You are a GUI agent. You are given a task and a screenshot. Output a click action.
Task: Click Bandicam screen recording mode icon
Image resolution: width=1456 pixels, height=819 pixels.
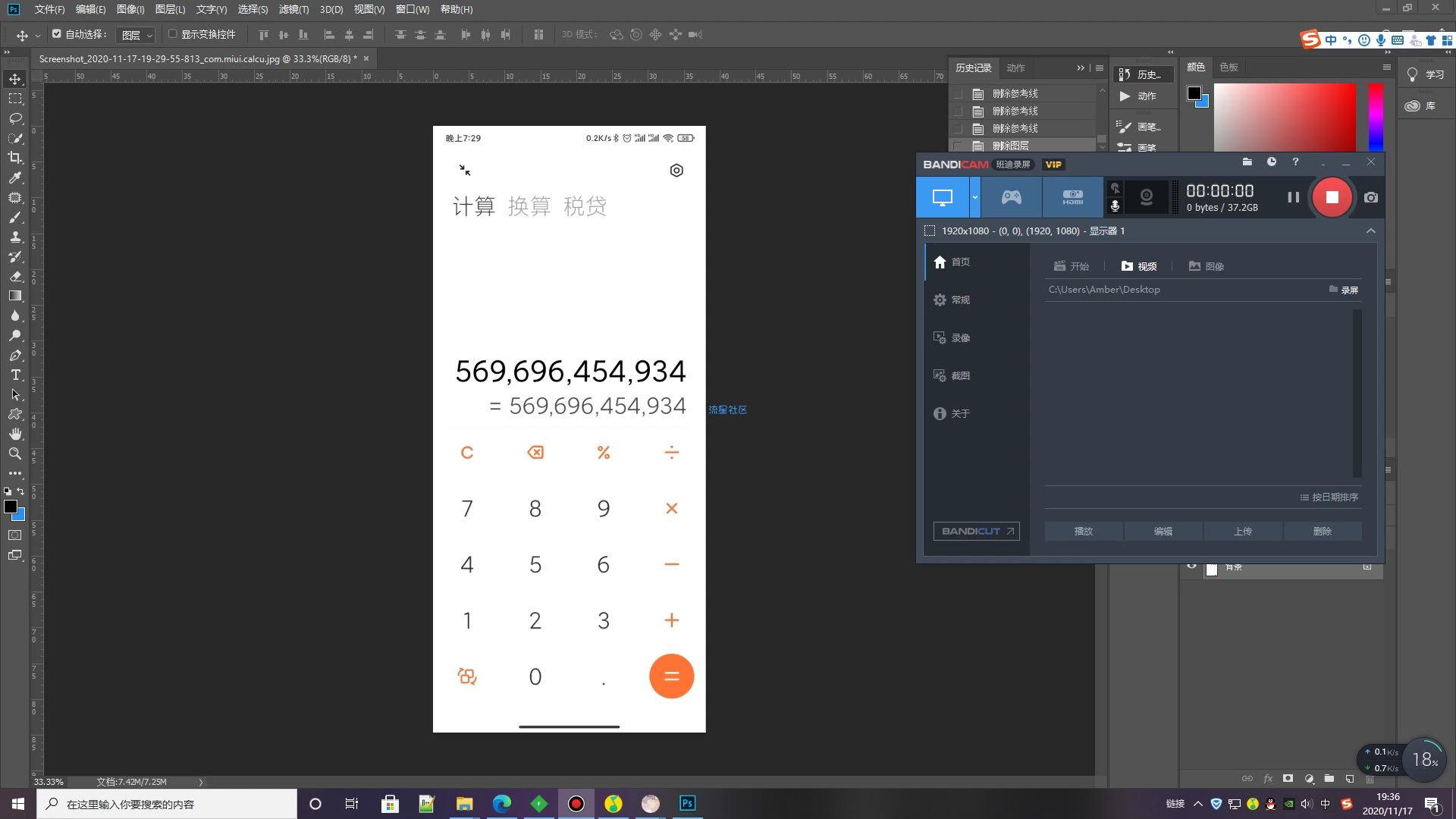tap(942, 197)
